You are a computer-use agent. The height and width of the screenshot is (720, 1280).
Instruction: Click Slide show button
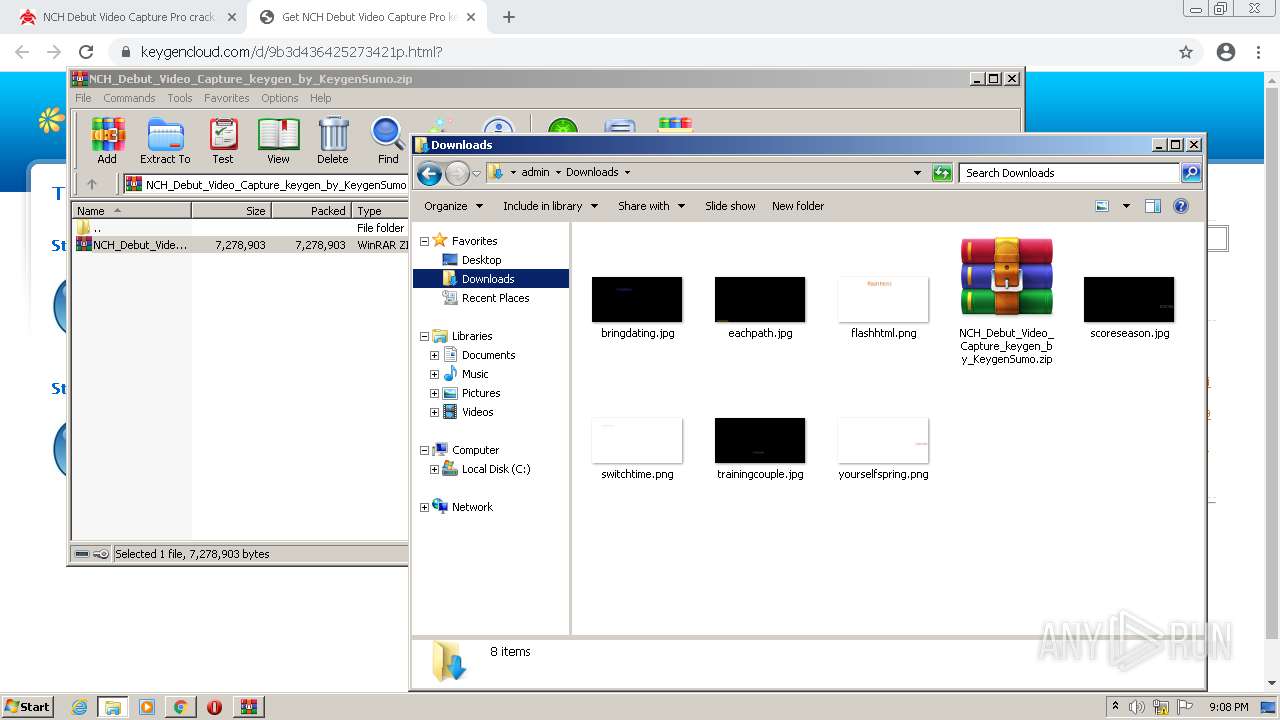coord(730,206)
